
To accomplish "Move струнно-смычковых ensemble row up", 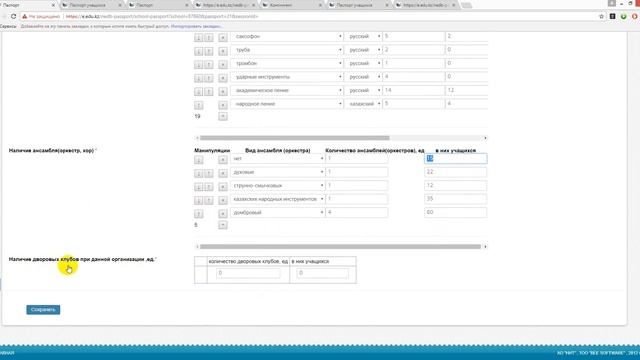I will tap(209, 187).
